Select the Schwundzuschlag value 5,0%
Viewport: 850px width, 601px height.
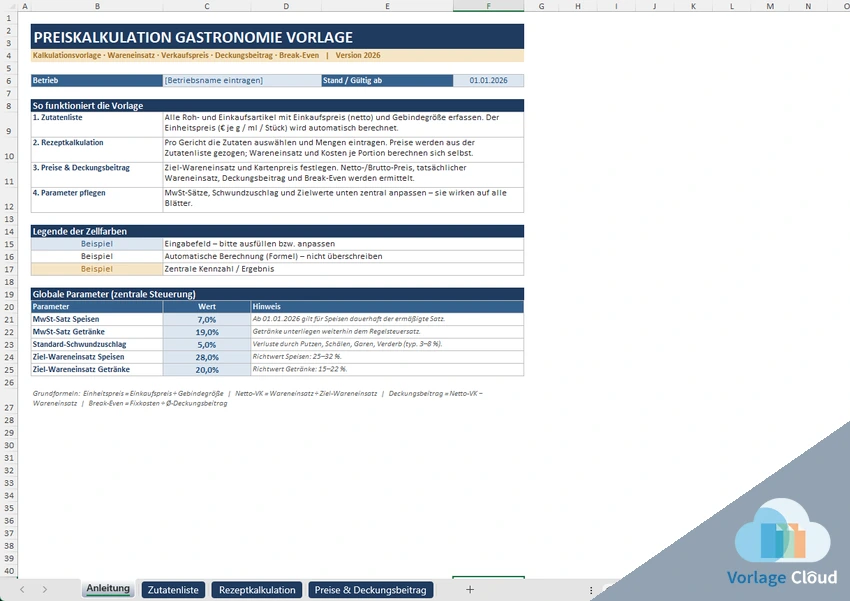[207, 344]
